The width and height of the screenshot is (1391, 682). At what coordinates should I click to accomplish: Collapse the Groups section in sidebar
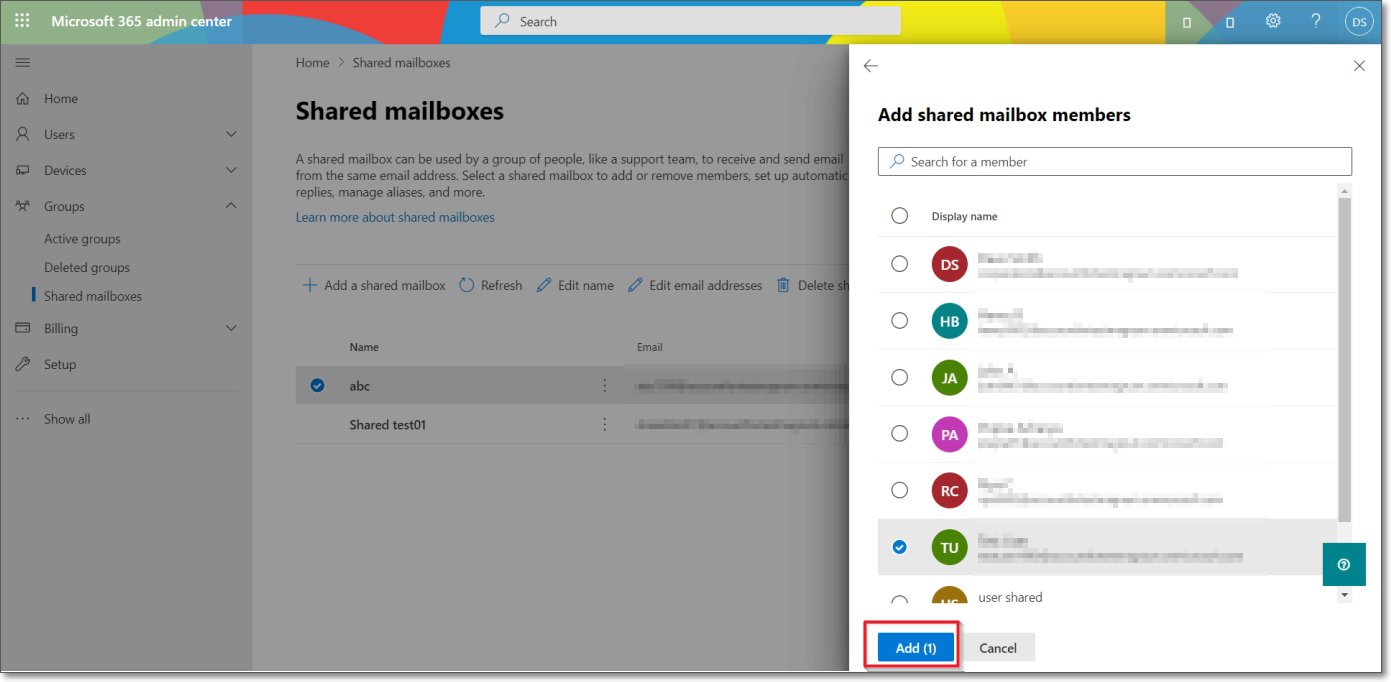[232, 206]
